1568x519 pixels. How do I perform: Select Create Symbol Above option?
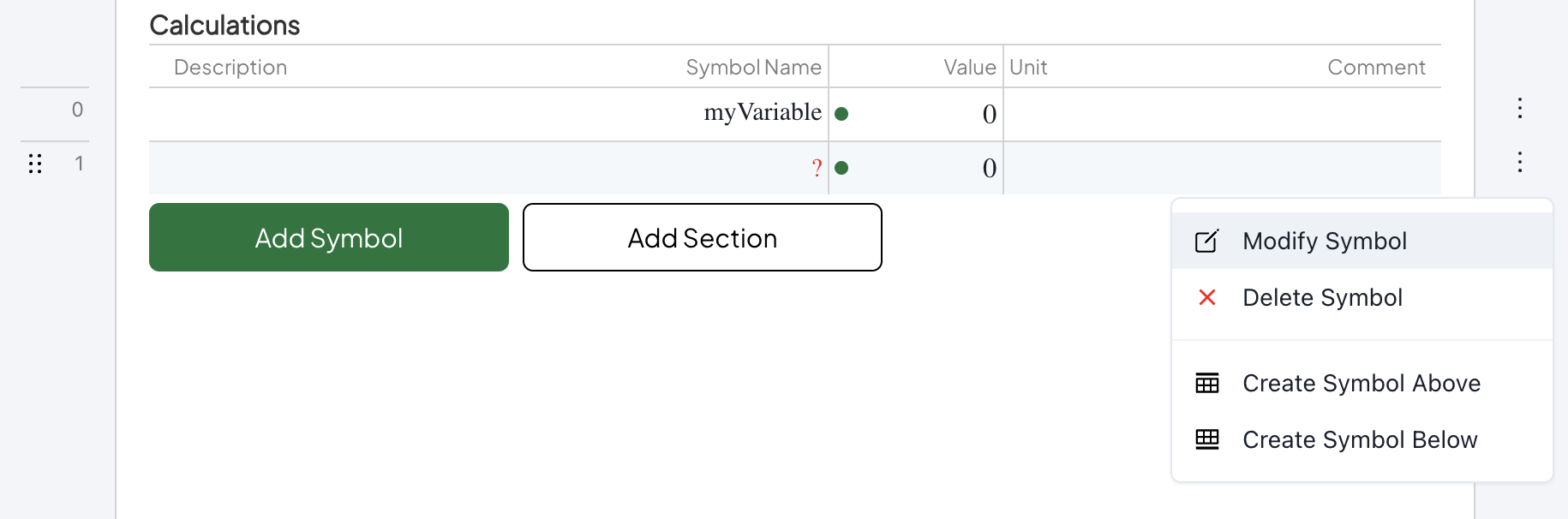[x=1361, y=384]
